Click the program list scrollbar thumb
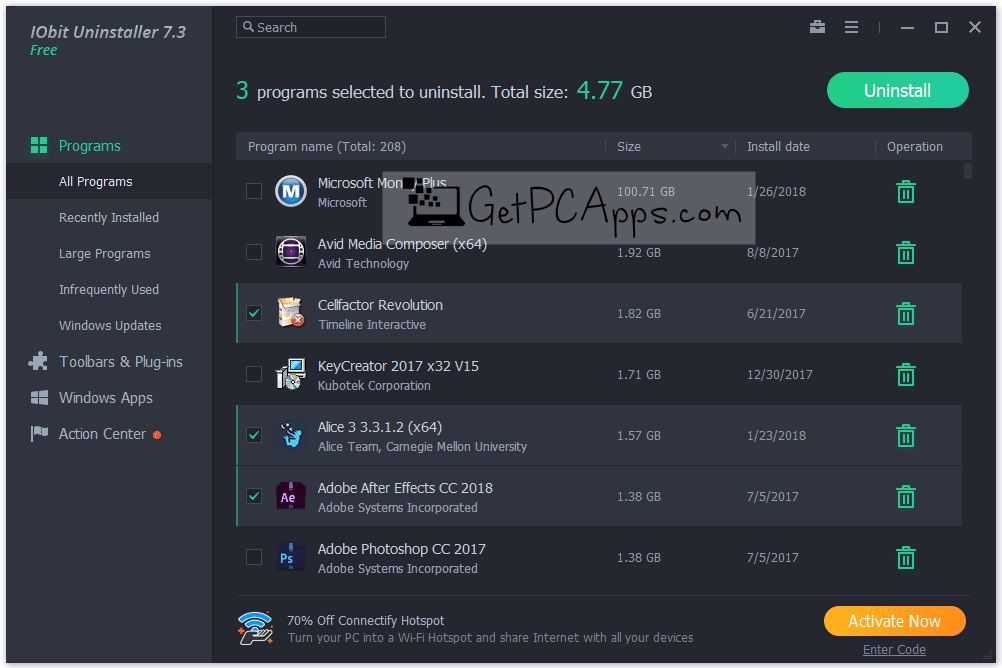 pos(967,171)
